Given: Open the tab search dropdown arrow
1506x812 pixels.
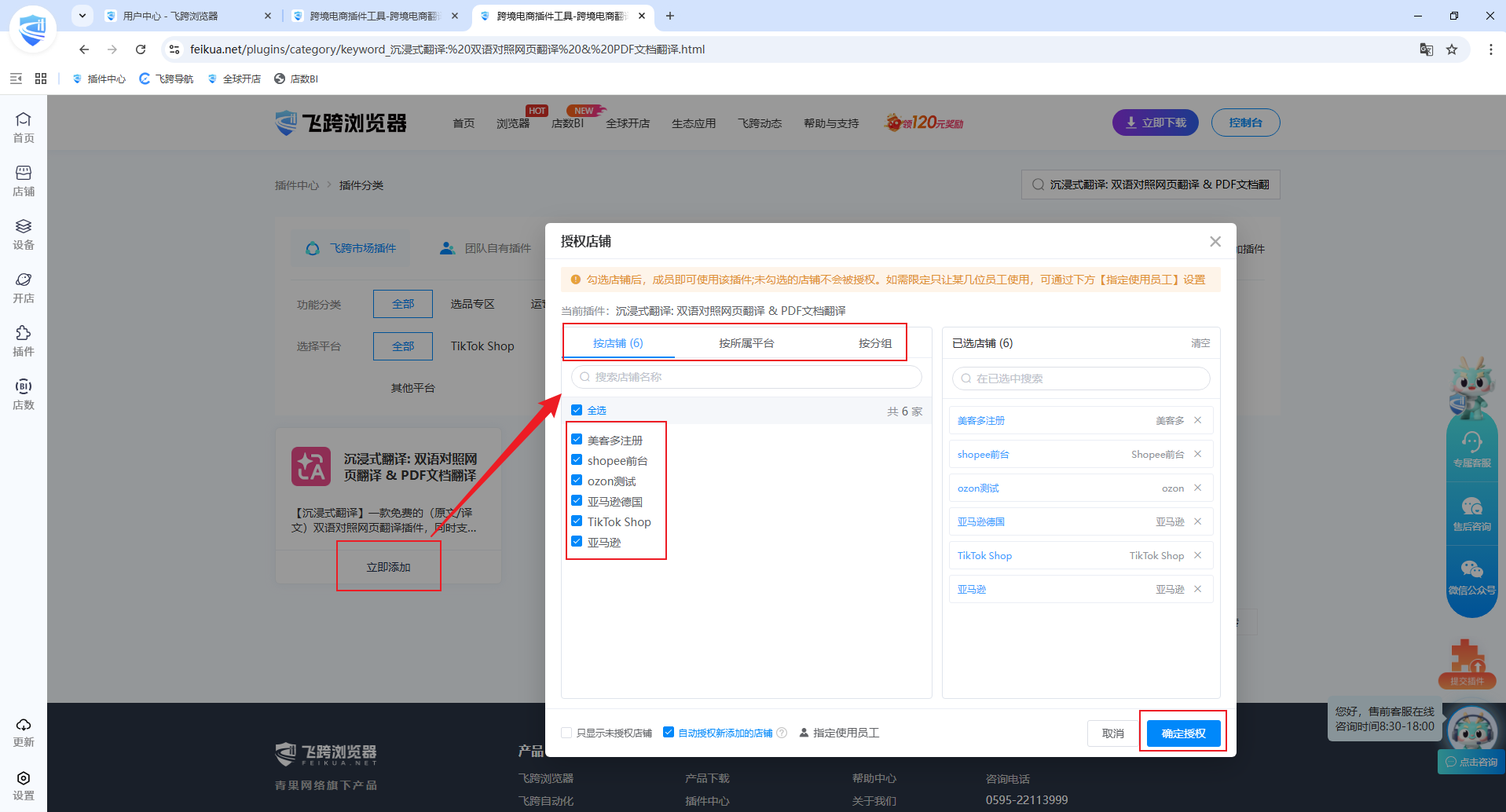Looking at the screenshot, I should coord(82,16).
